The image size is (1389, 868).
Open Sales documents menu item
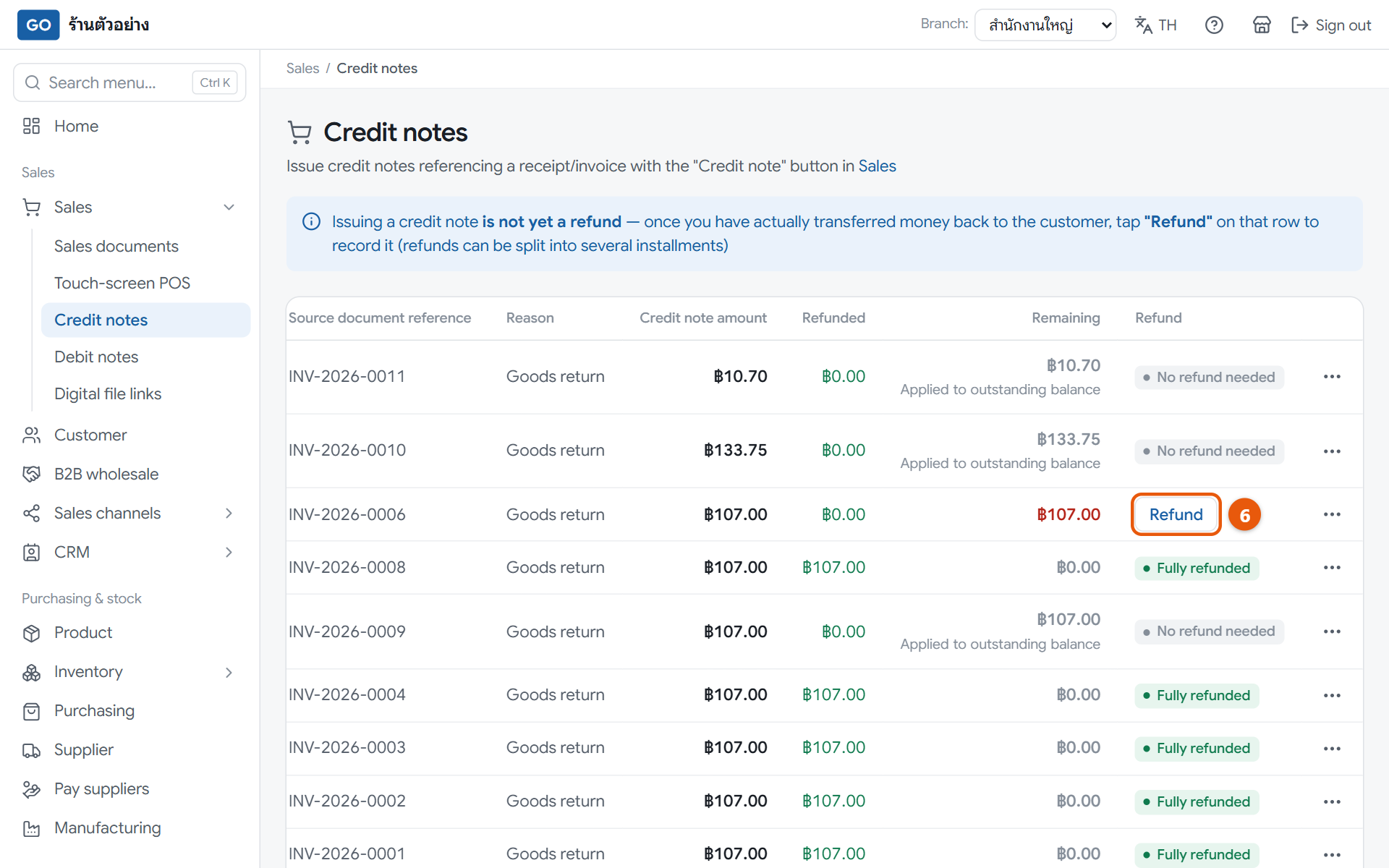point(116,246)
